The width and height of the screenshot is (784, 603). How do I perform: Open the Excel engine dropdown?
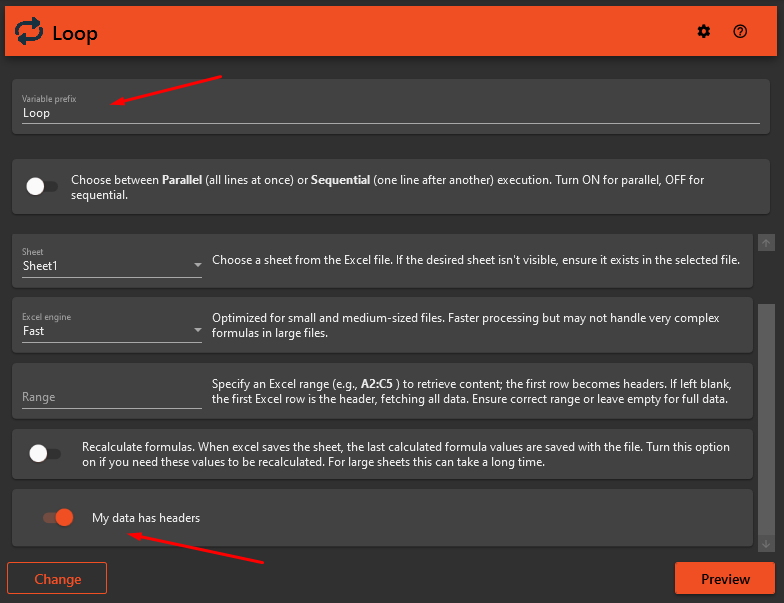coord(111,330)
